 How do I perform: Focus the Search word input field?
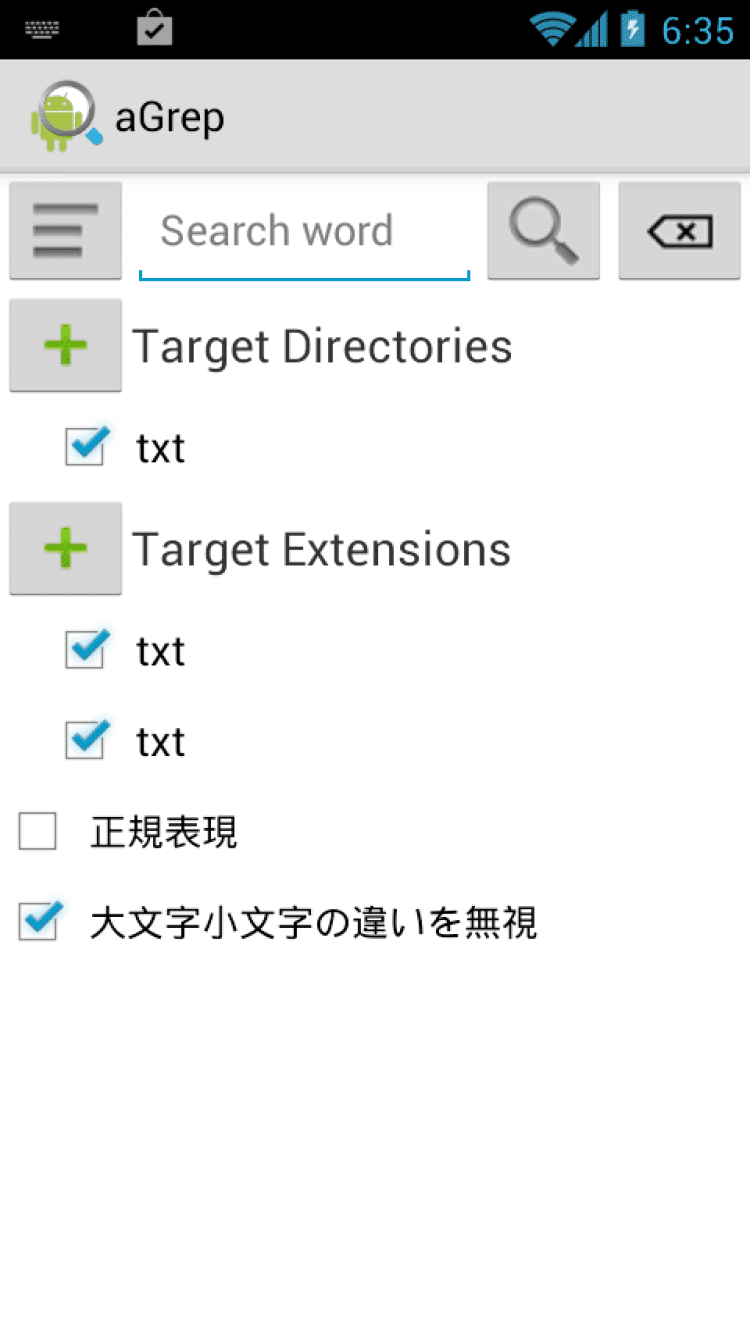[304, 231]
